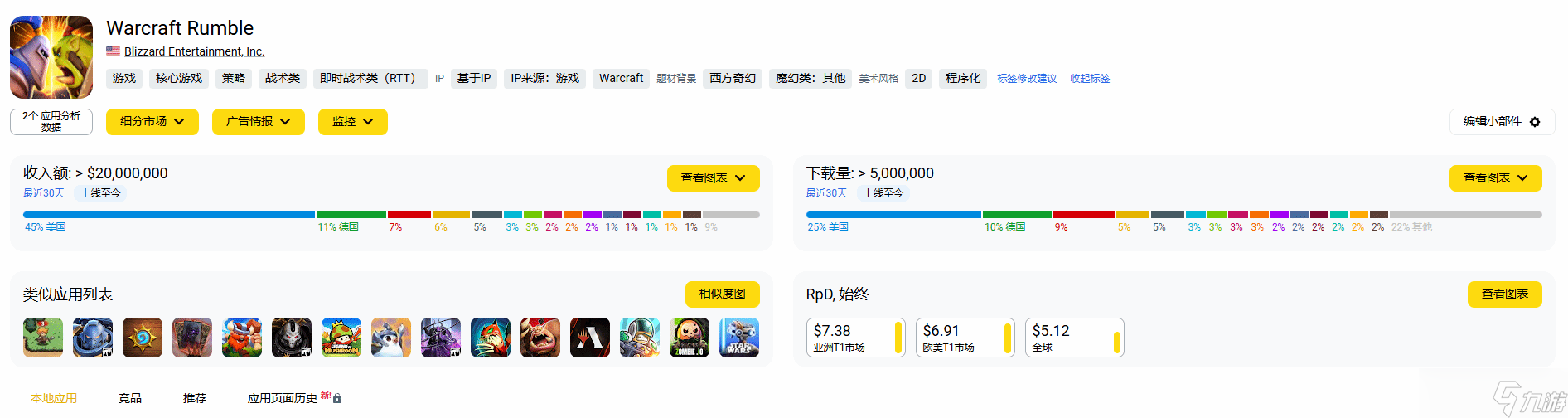Viewport: 1568px width, 418px height.
Task: Open the blue space marine app icon
Action: [x=93, y=338]
